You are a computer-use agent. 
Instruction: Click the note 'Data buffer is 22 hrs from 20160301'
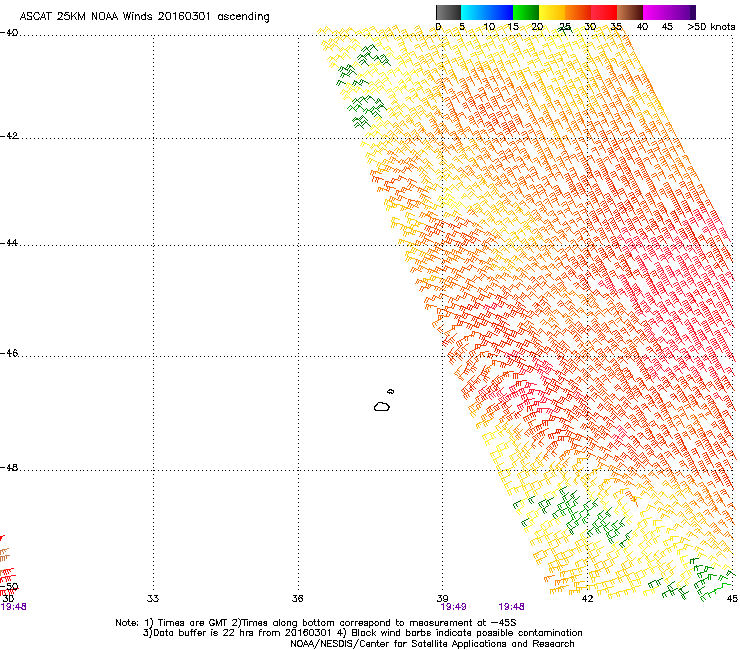tap(243, 633)
